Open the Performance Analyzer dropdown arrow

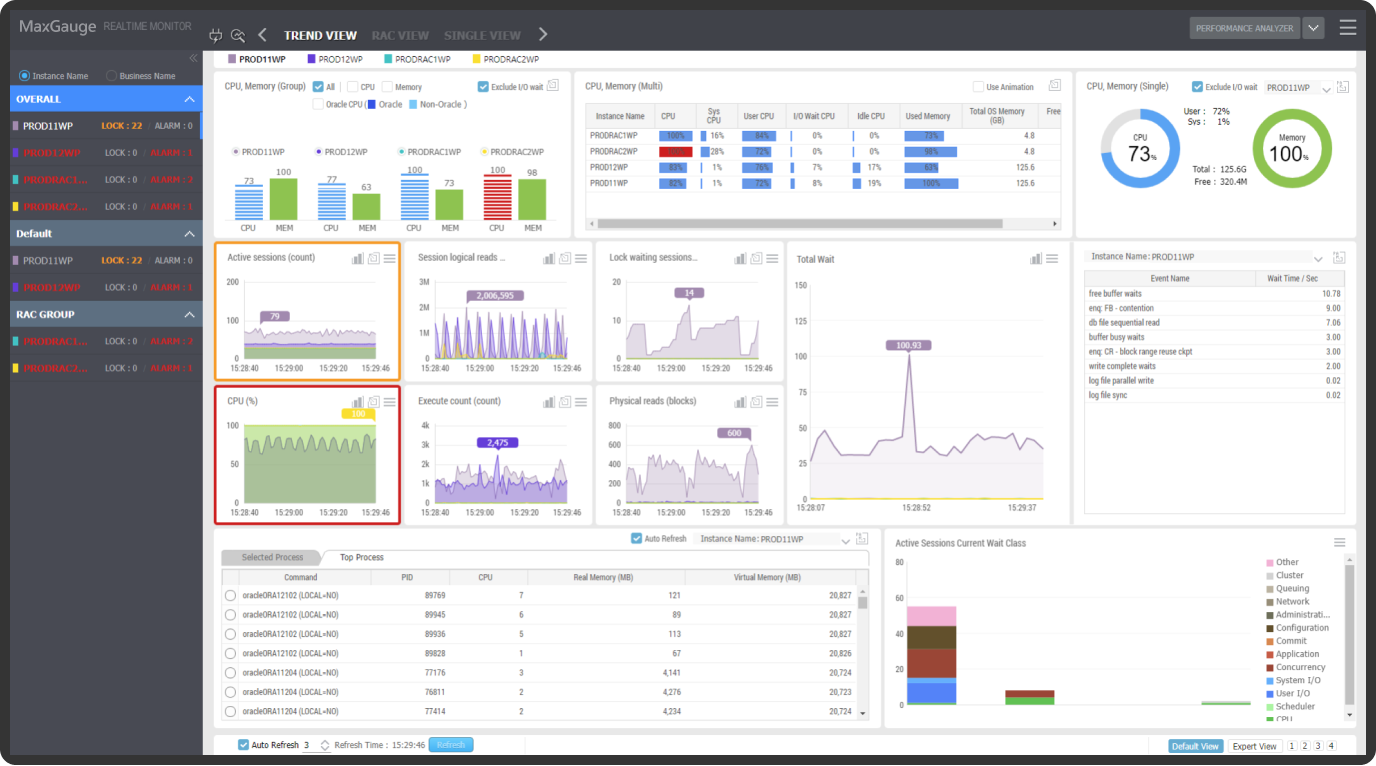(x=1313, y=28)
